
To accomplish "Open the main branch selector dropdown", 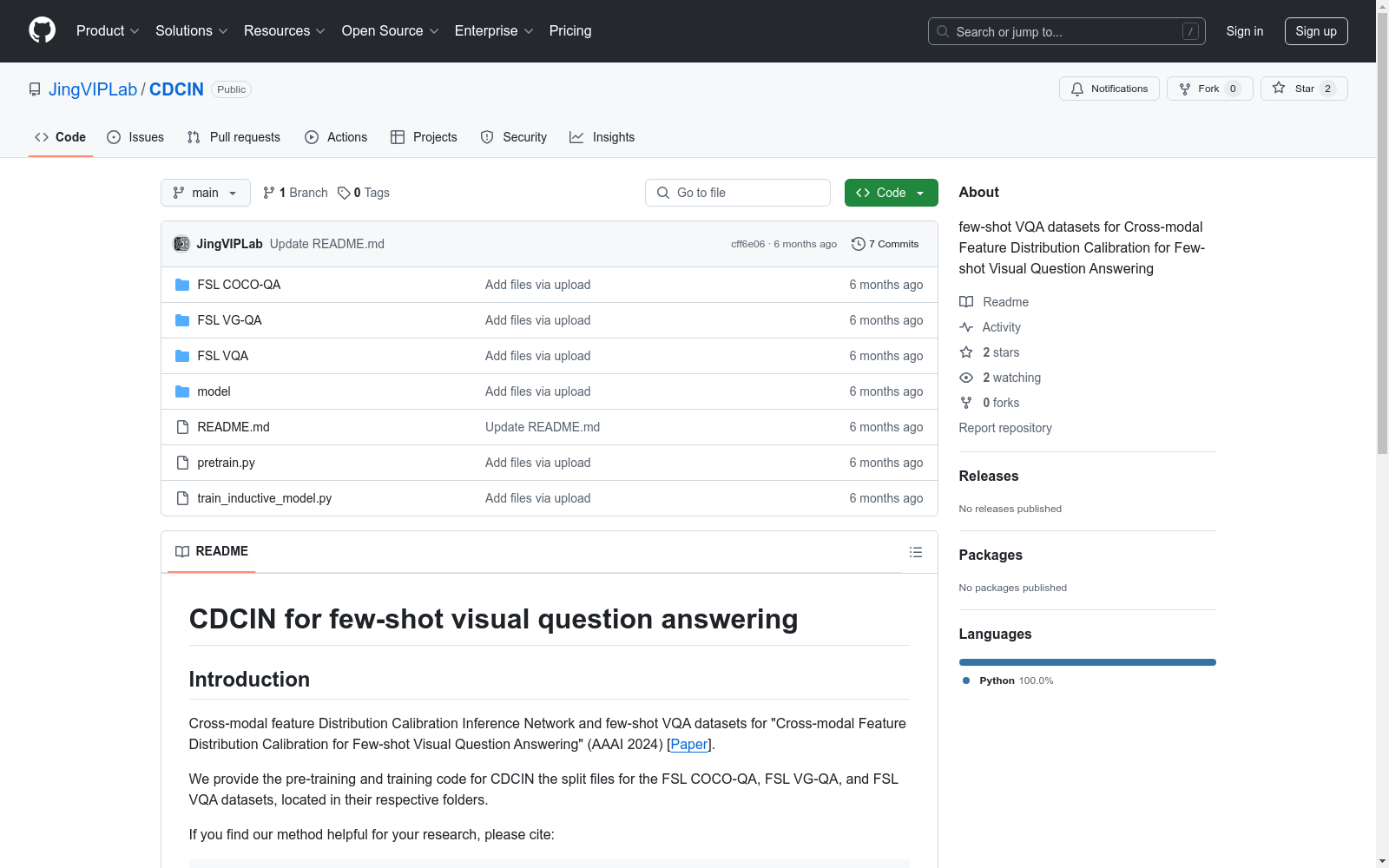I will click(206, 193).
